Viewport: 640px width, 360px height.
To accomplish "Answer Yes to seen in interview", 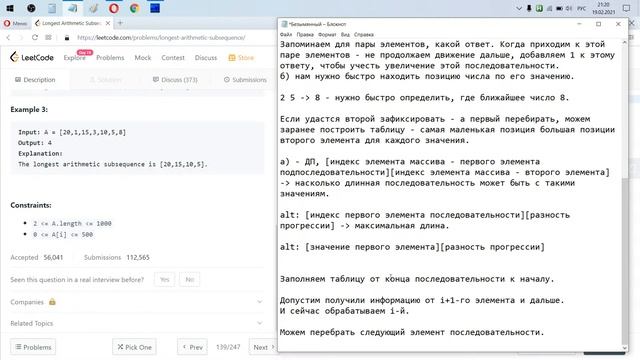I will (164, 280).
